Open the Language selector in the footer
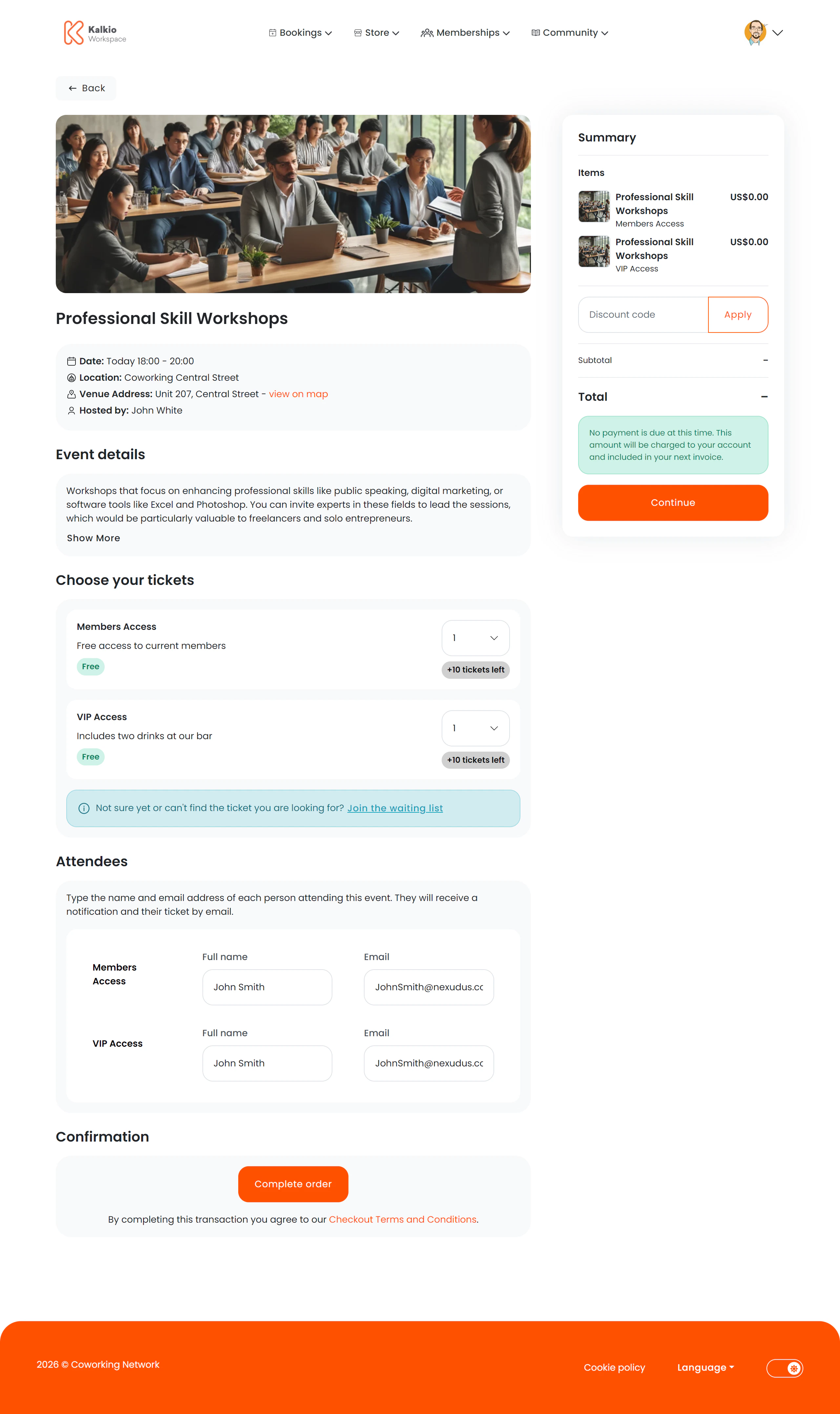 point(705,1368)
